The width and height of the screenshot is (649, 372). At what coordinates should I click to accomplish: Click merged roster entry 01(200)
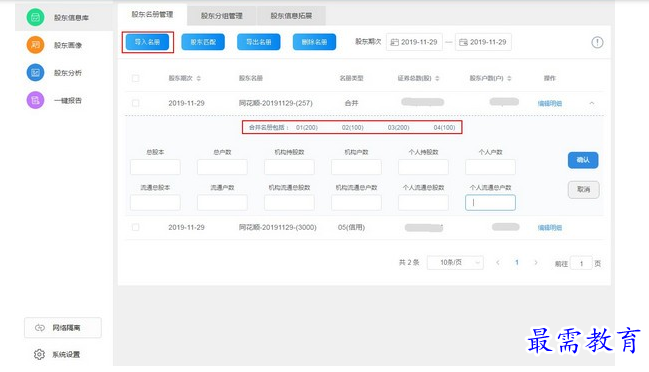pyautogui.click(x=307, y=127)
